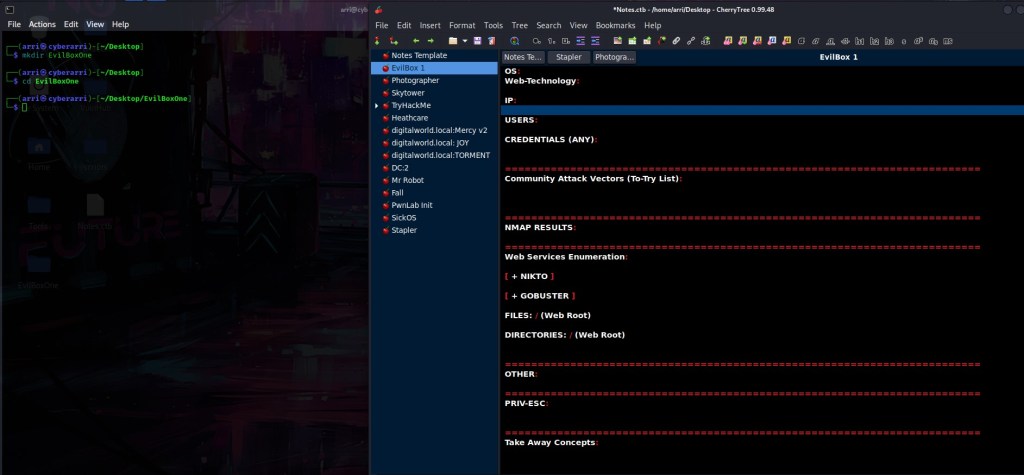Toggle numbered list formatting

tap(553, 41)
